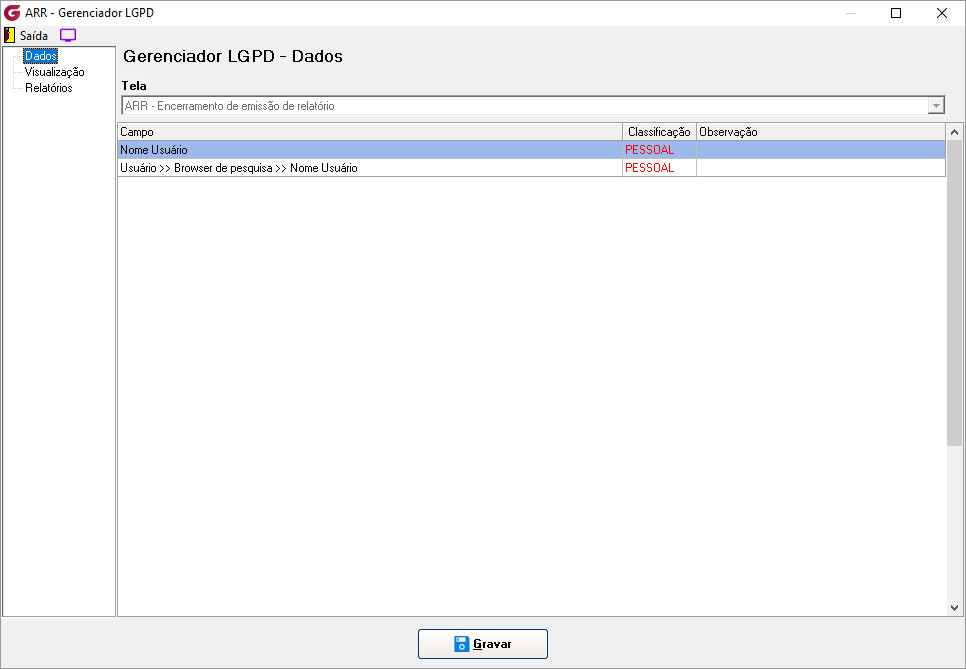This screenshot has height=669, width=966.
Task: Click the Observação column header
Action: tap(821, 132)
